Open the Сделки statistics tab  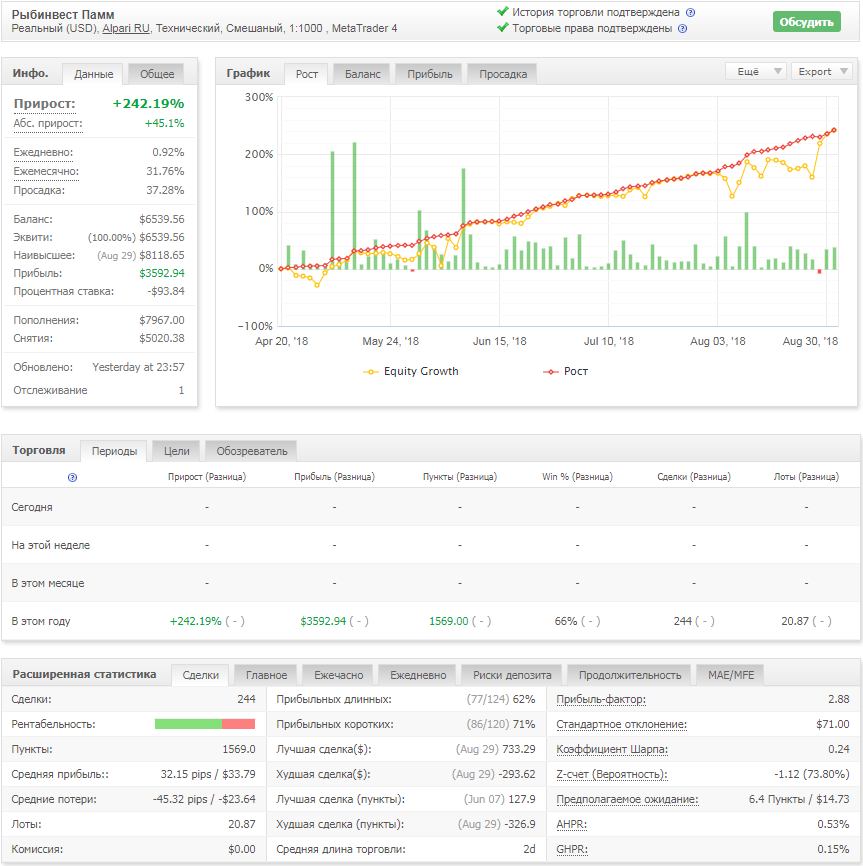click(x=200, y=675)
